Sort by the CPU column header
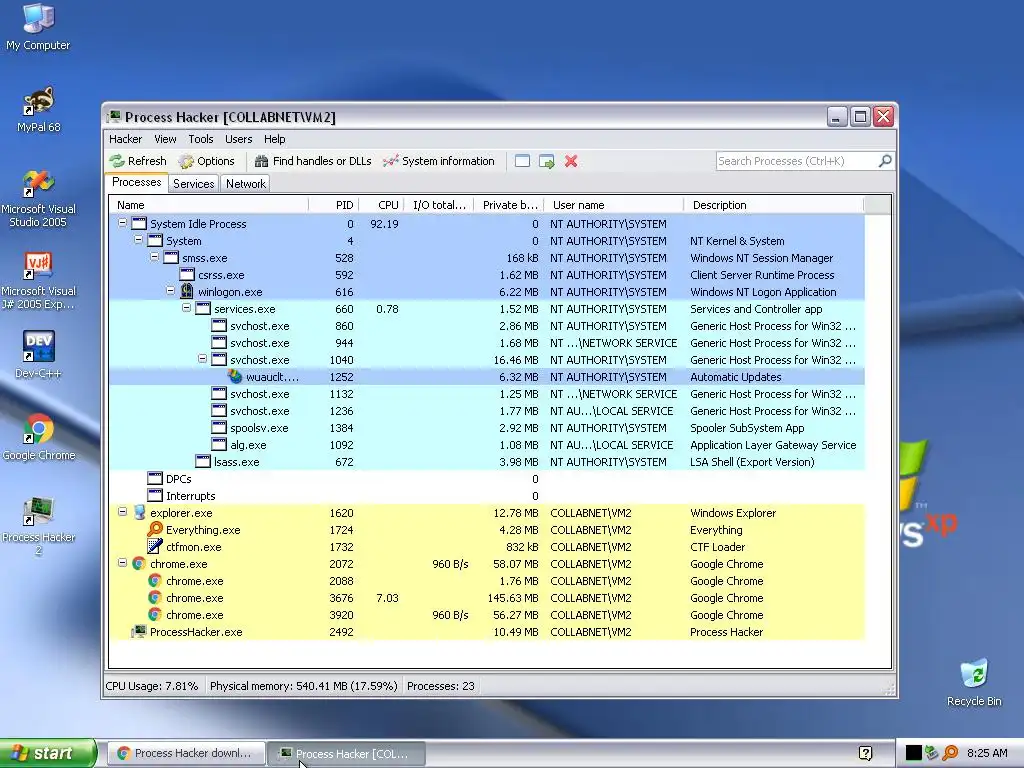Viewport: 1024px width, 768px height. (x=381, y=205)
